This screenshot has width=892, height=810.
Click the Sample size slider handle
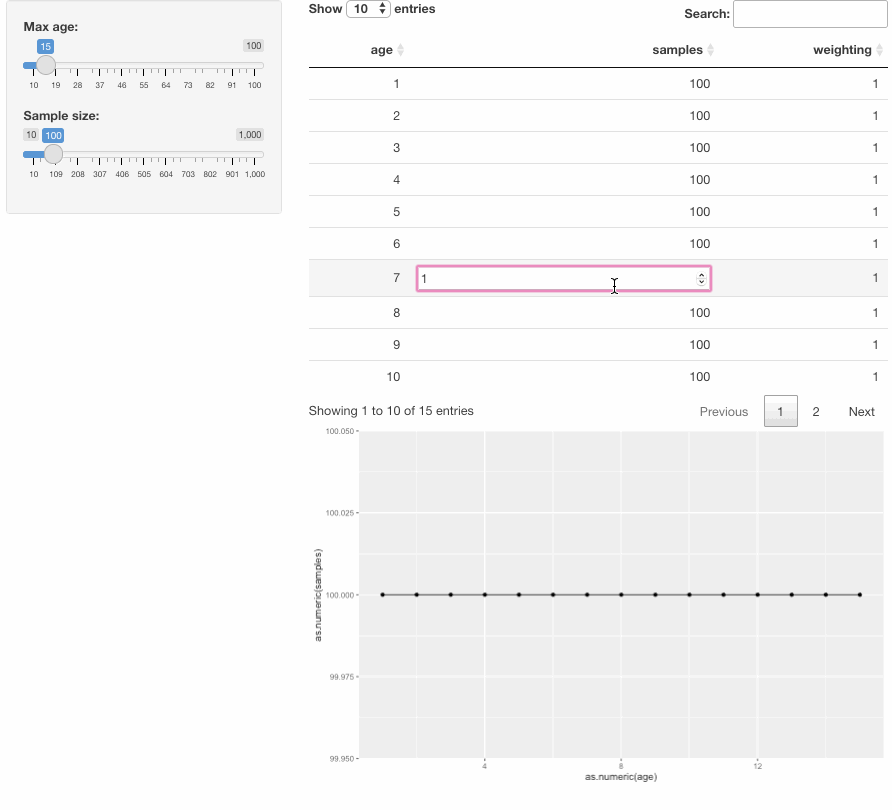(x=53, y=154)
